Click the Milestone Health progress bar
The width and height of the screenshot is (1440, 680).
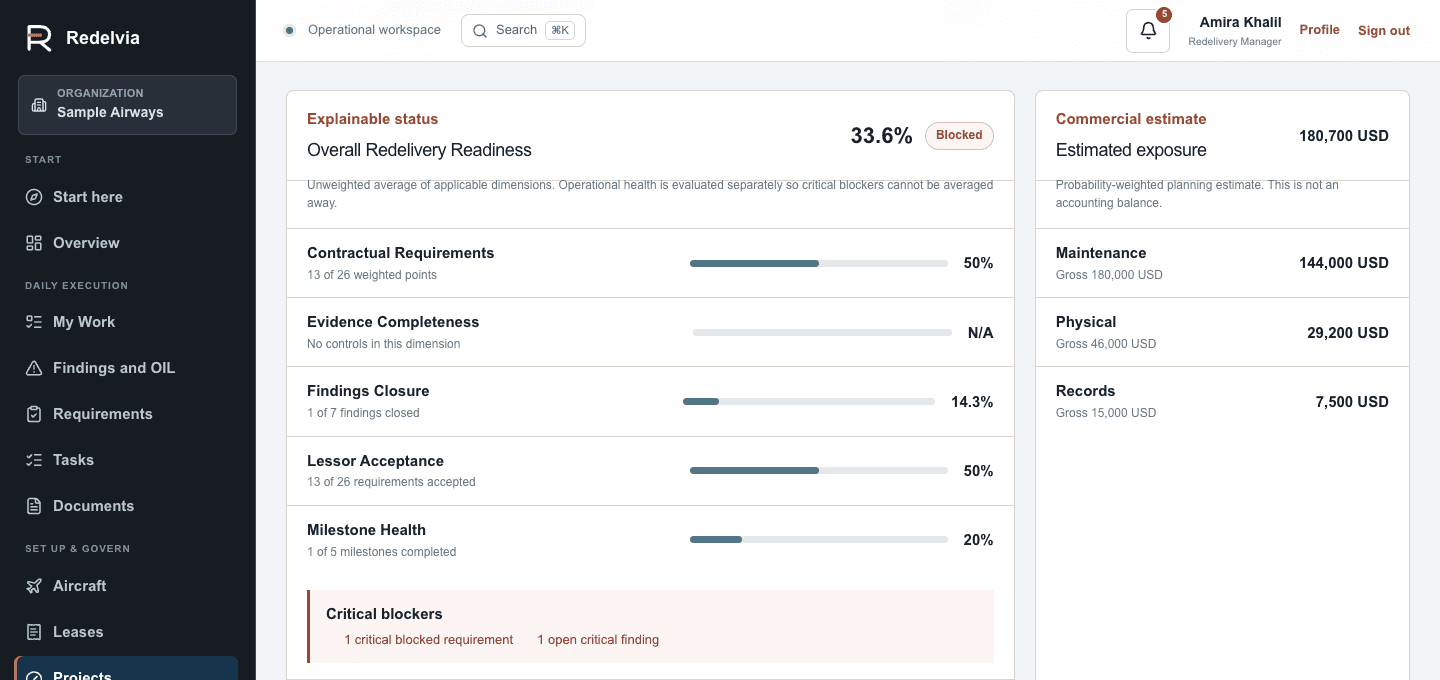coord(819,540)
